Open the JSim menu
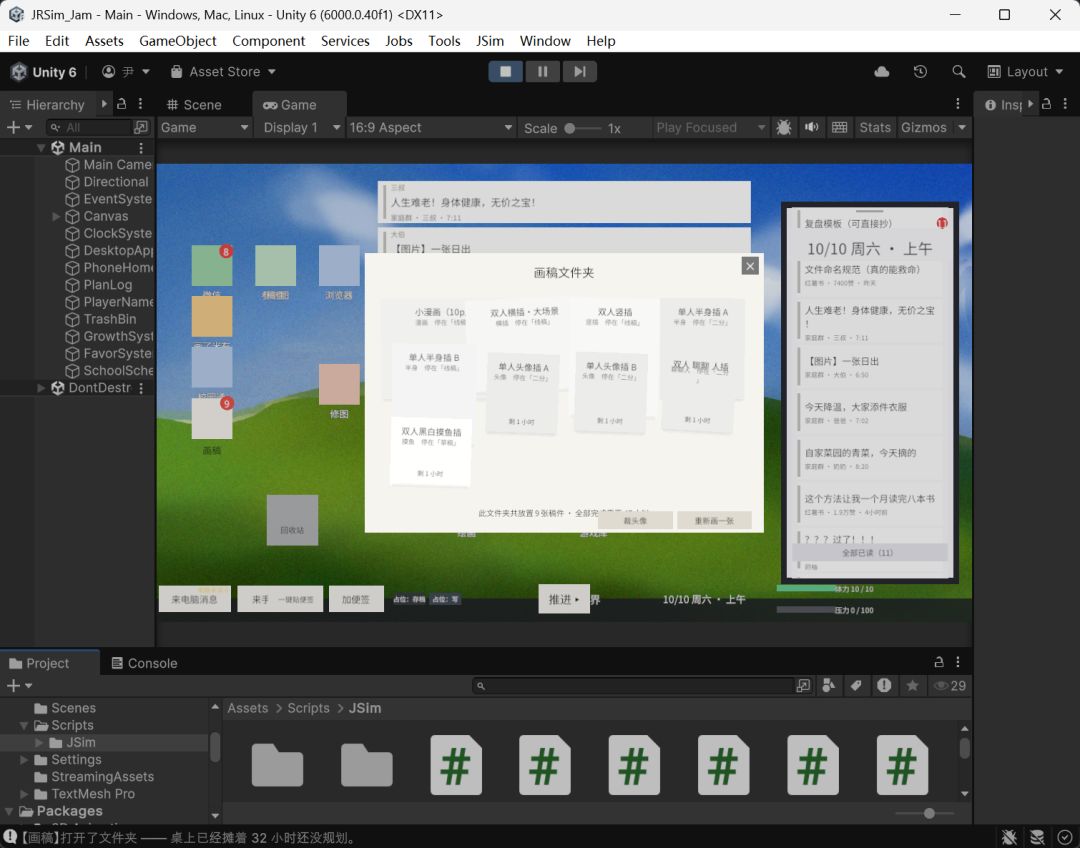Image resolution: width=1080 pixels, height=848 pixels. 490,41
